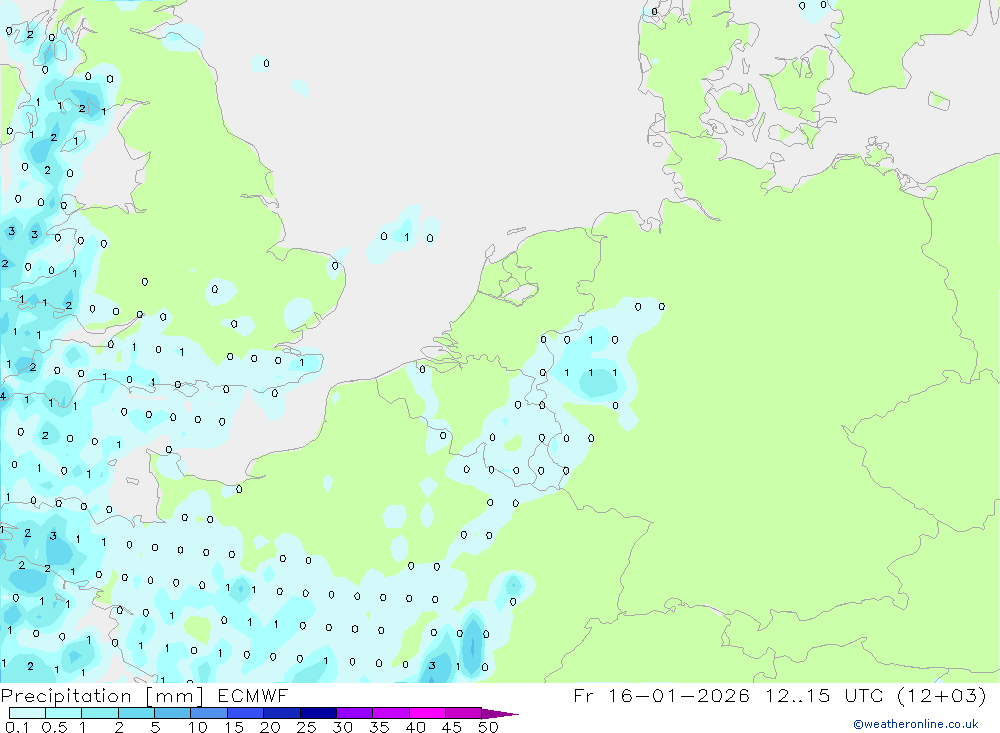Click the date '16-01-2026' text

(679, 695)
